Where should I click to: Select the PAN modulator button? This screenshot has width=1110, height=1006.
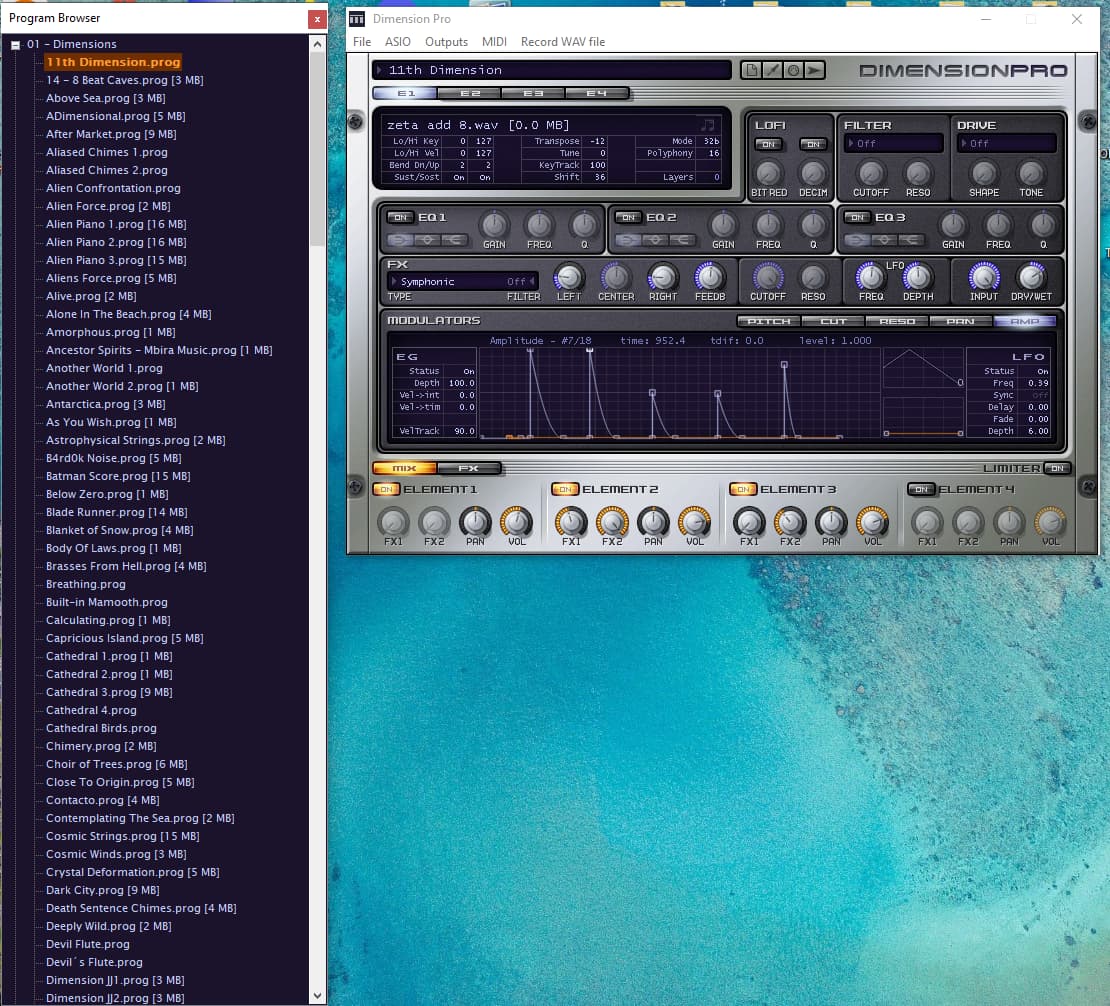click(x=961, y=321)
